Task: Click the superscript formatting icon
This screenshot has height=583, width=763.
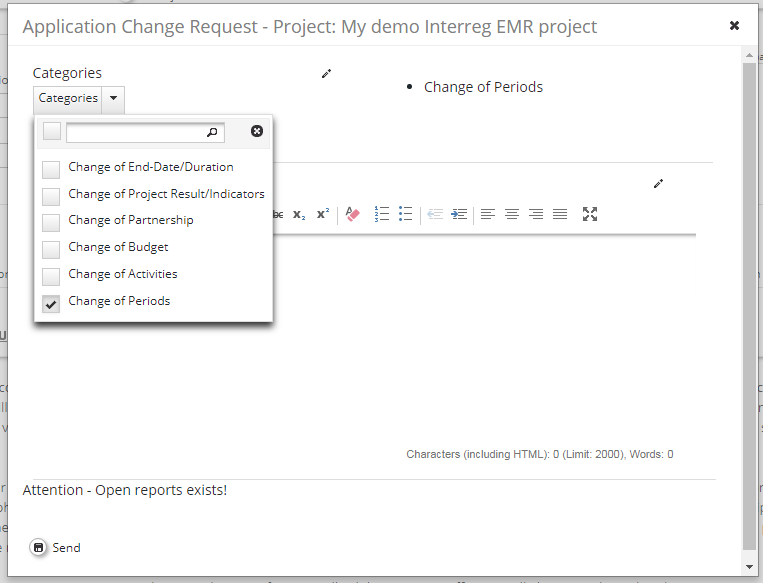Action: (x=323, y=214)
